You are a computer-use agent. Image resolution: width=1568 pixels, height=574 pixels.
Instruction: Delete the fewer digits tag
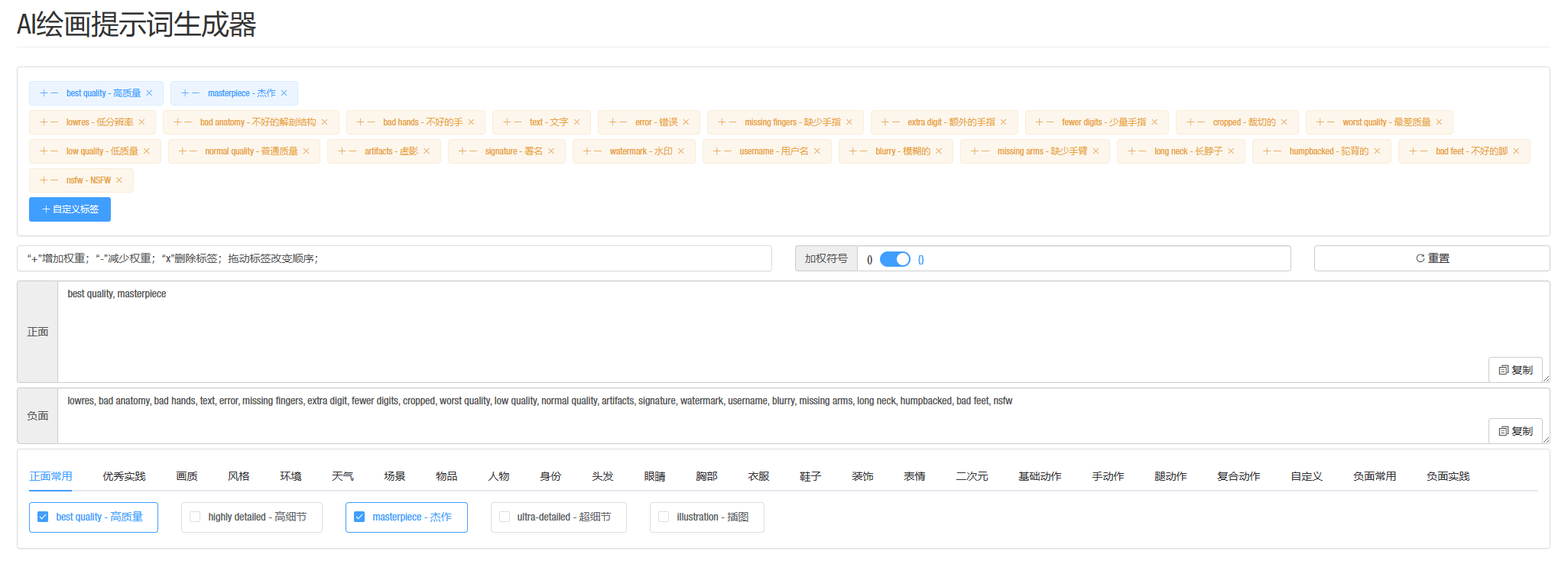[1154, 122]
